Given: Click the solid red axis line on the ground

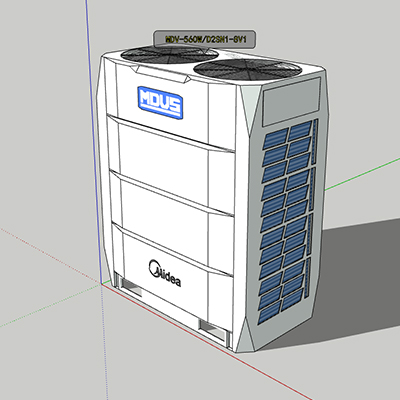Looking at the screenshot, I should [x=207, y=342].
